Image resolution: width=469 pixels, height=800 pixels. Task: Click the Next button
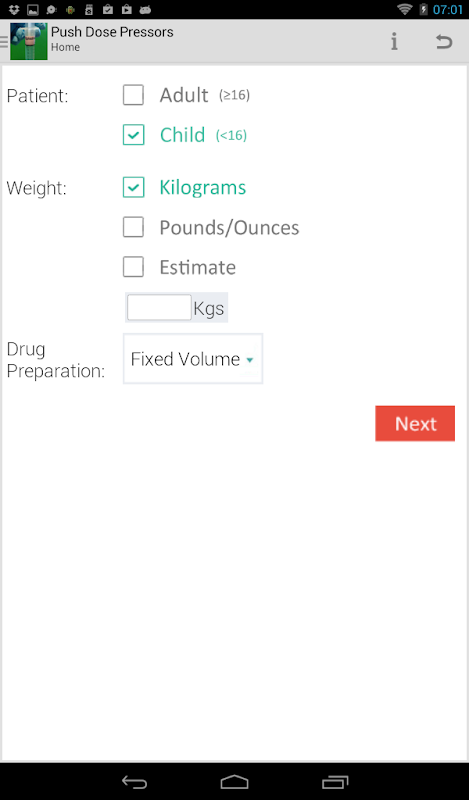pos(415,423)
